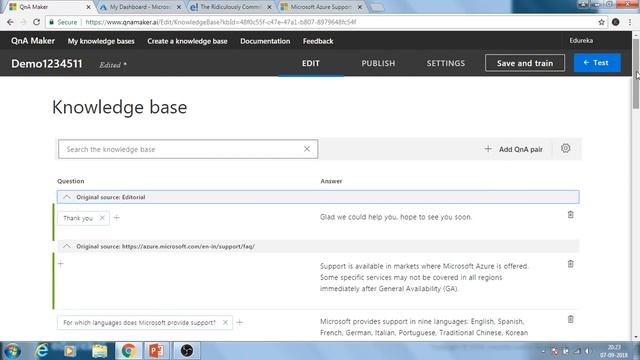Image resolution: width=640 pixels, height=360 pixels.
Task: Click the Demo1234511 knowledge base title
Action: (x=47, y=64)
